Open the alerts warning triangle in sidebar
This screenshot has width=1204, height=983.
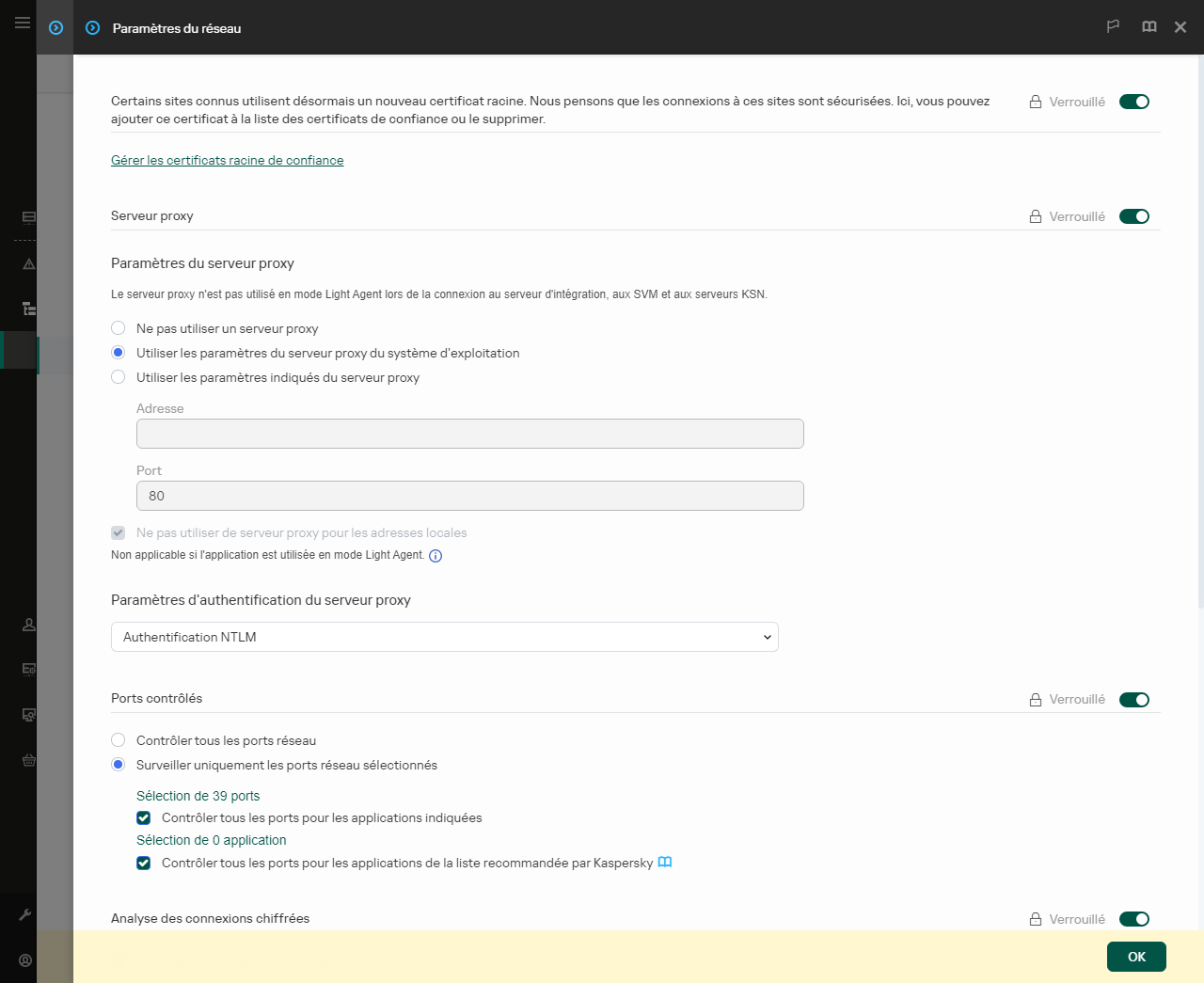[x=27, y=264]
